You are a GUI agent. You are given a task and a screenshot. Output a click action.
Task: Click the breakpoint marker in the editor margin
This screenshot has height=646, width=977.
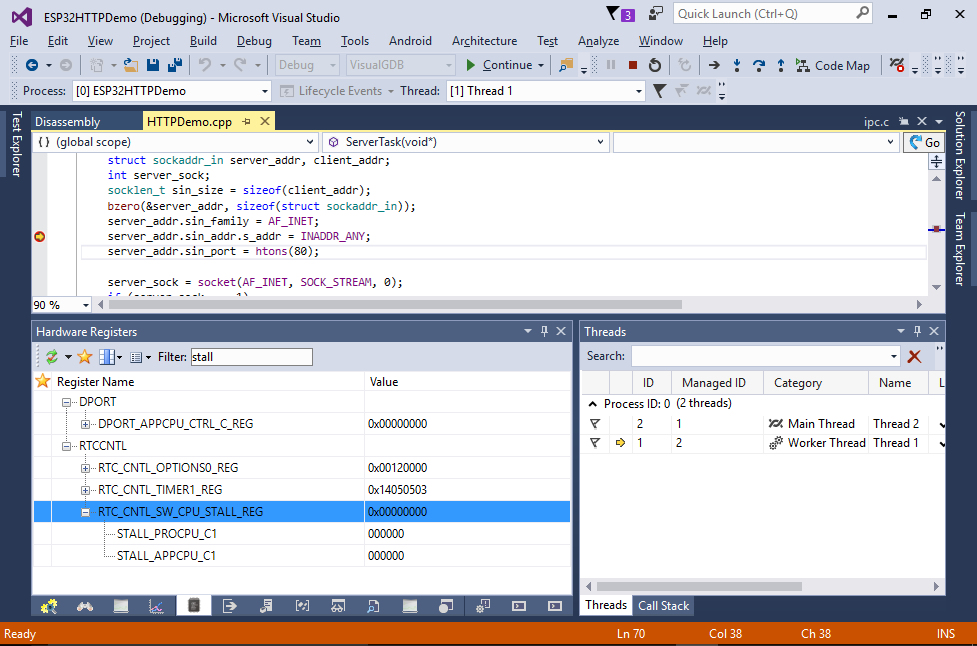pos(39,237)
